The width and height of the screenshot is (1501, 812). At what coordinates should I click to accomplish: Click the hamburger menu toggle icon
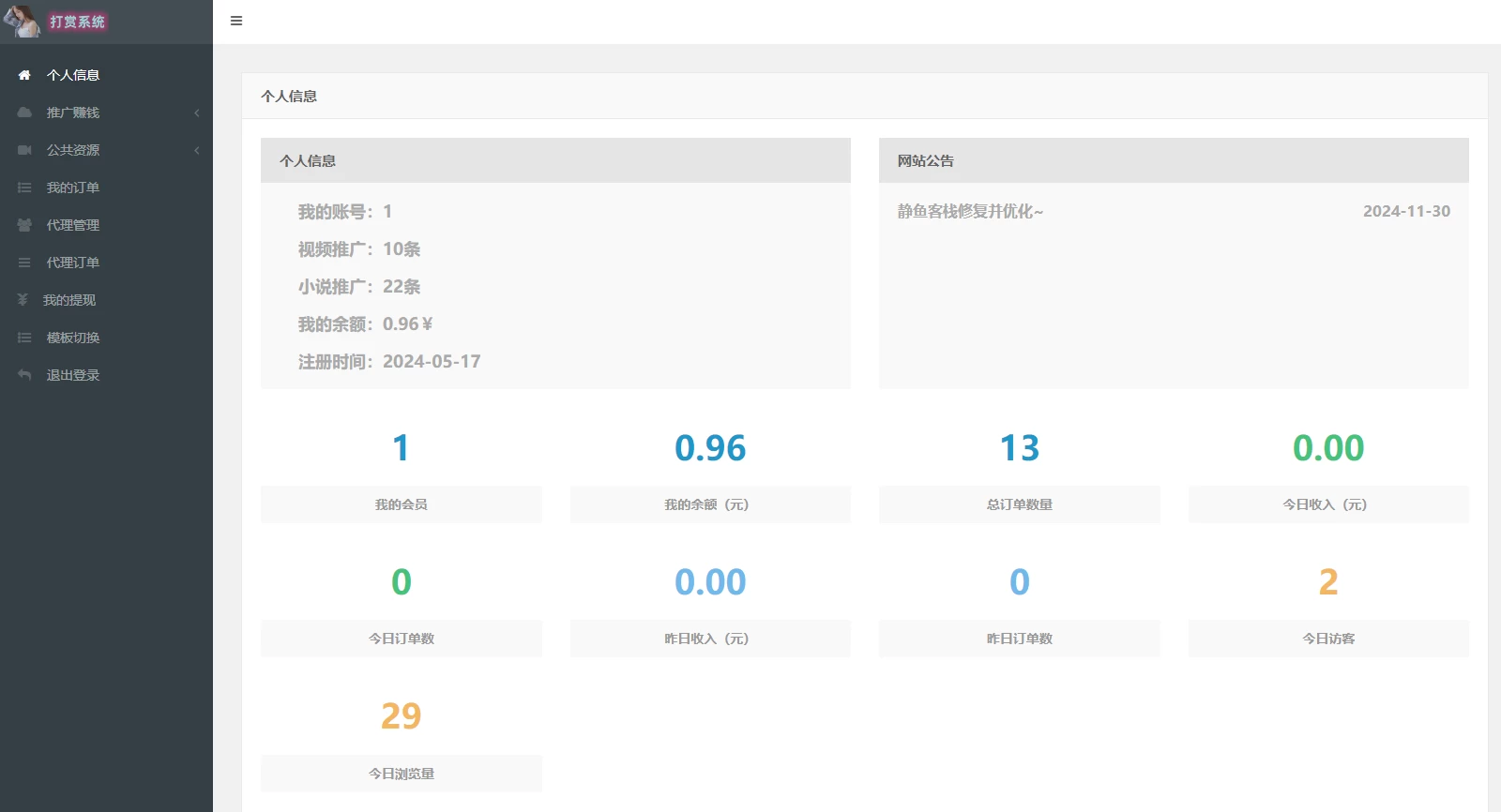pyautogui.click(x=236, y=21)
